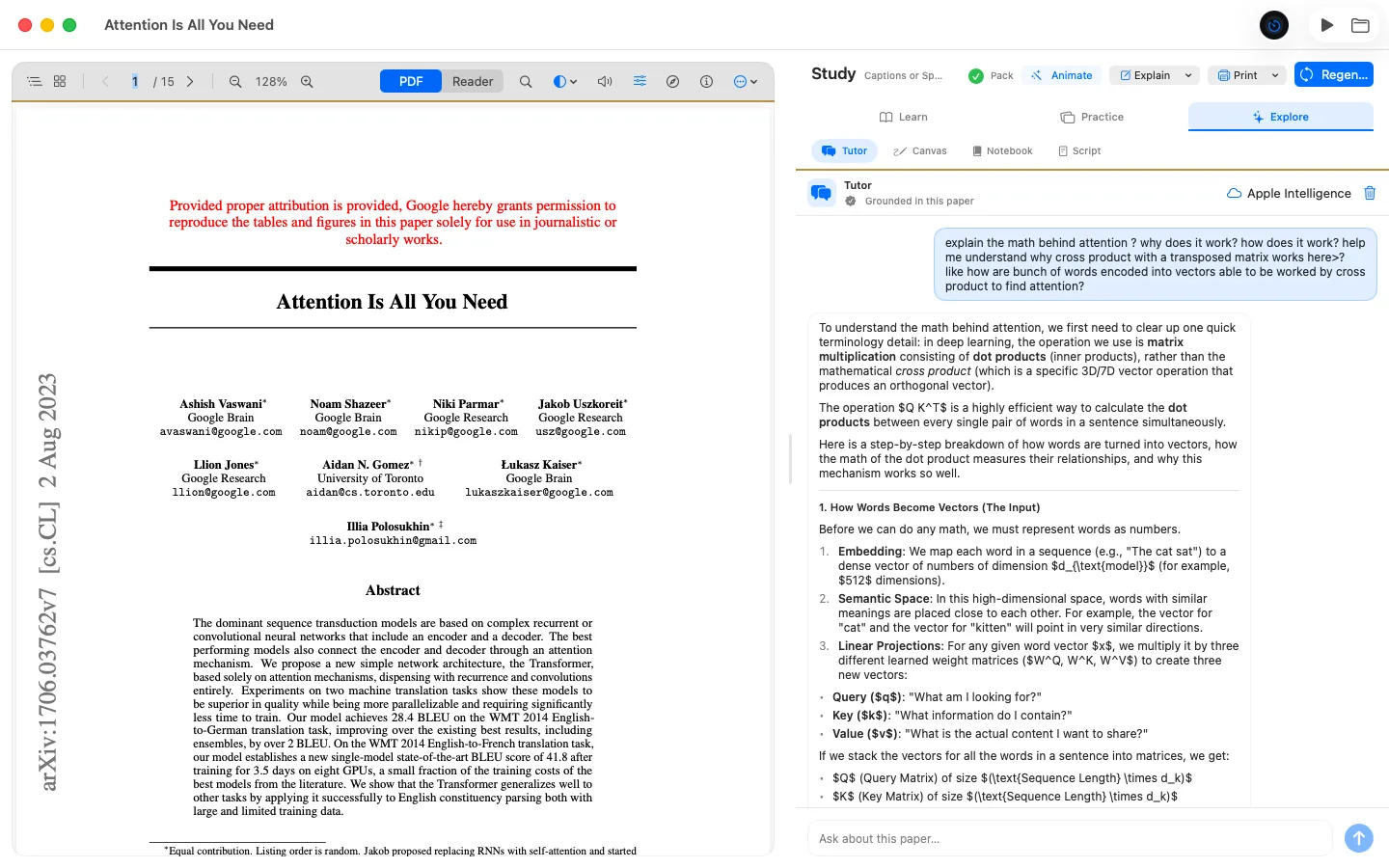1389x868 pixels.
Task: Open the Notebook sub-tab
Action: [x=1002, y=151]
